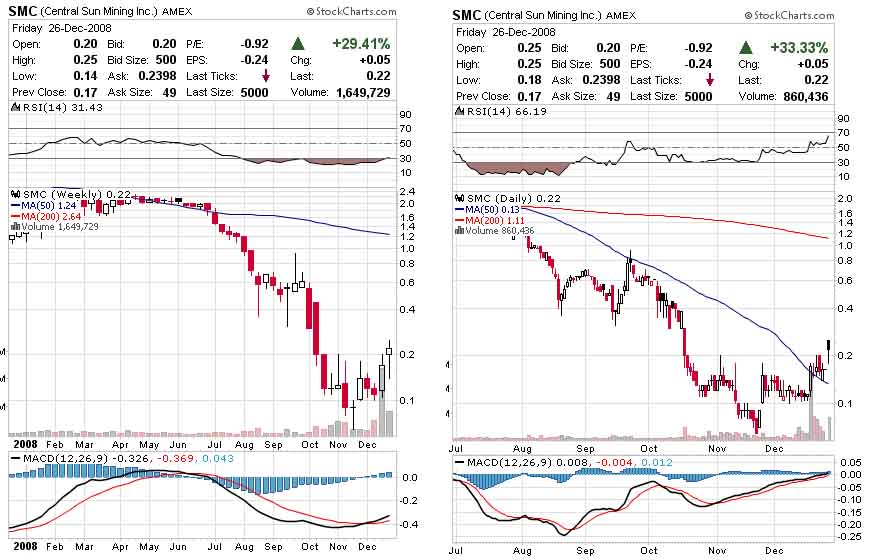
Task: Click the Last 0.22 value in daily chart
Action: click(x=816, y=80)
